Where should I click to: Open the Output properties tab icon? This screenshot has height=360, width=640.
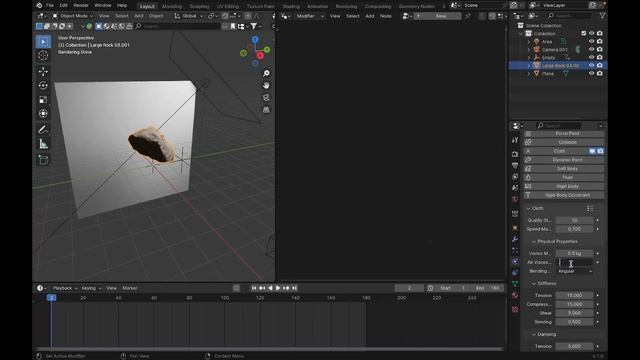[x=515, y=165]
